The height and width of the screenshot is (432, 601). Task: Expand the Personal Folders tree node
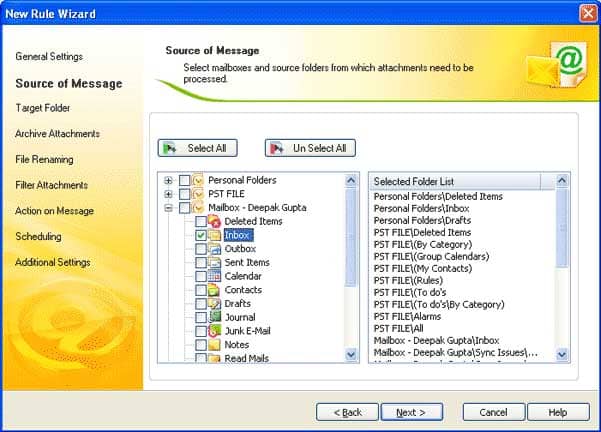tap(168, 180)
